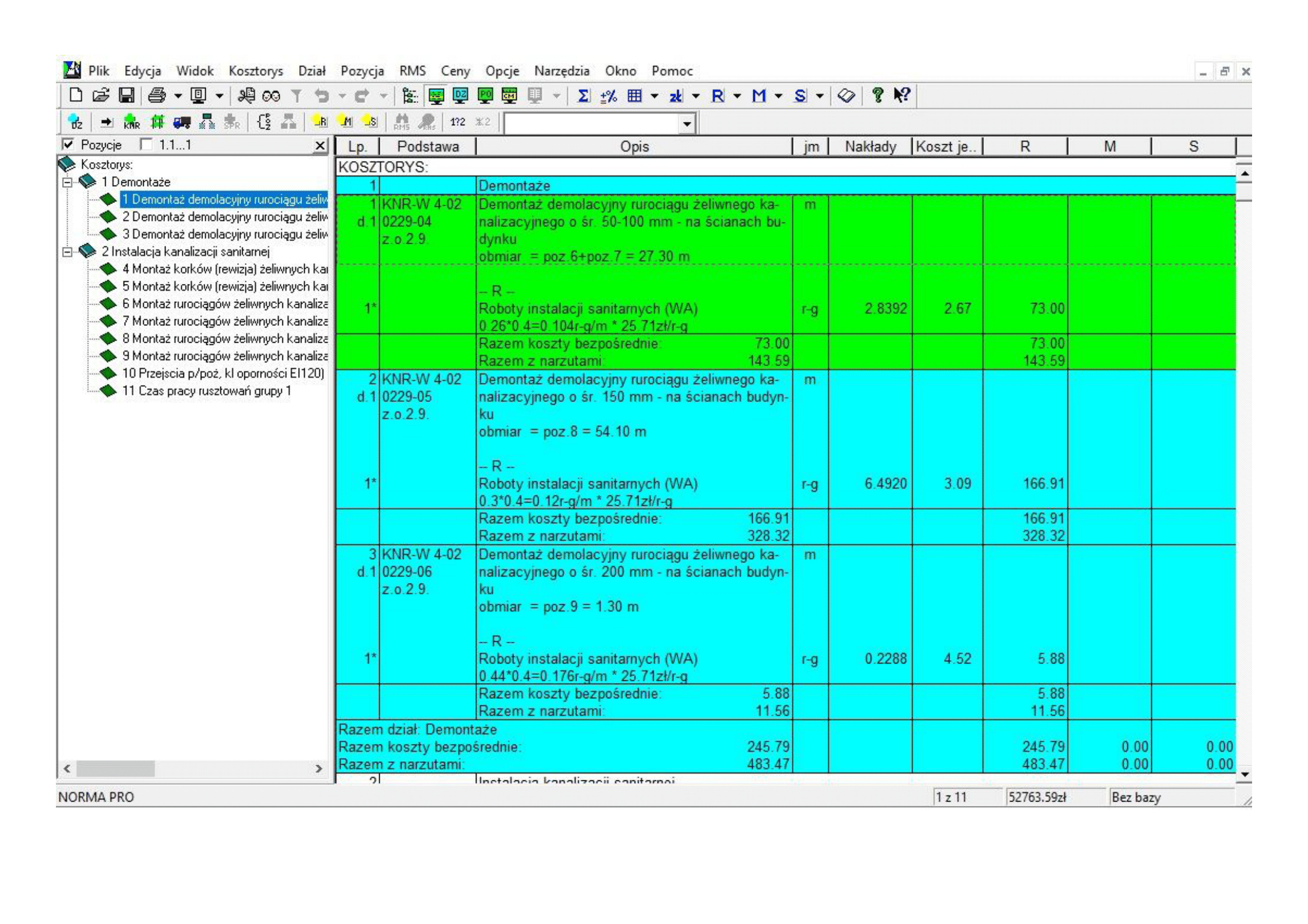
Task: Open the zł dropdown arrow
Action: (x=696, y=96)
